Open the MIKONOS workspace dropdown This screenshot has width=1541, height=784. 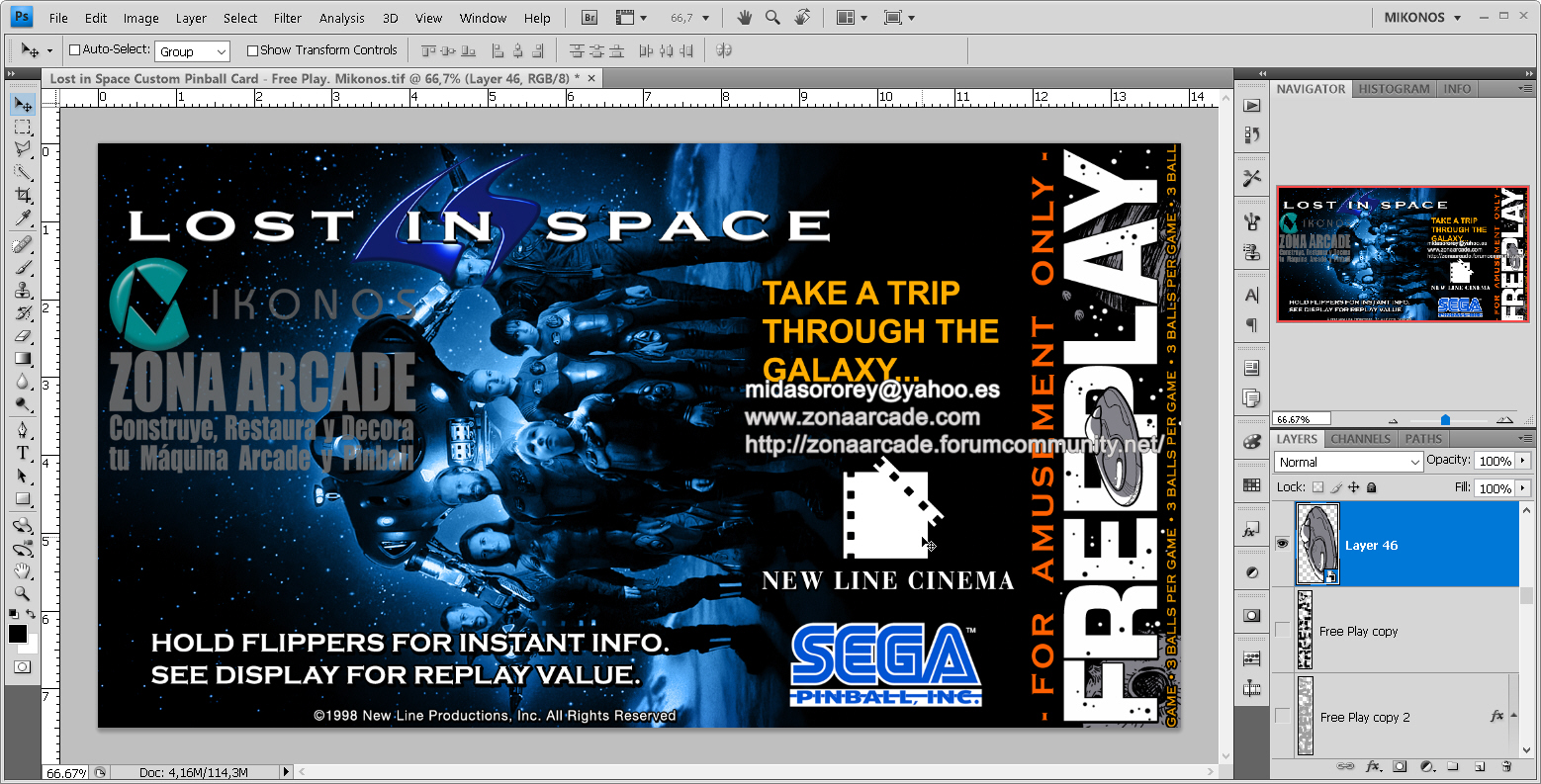[x=1422, y=18]
